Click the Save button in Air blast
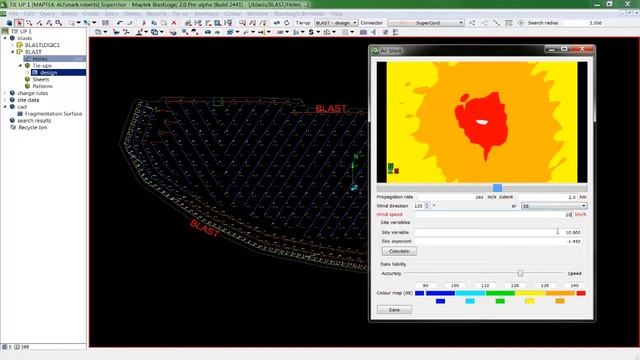 click(394, 310)
